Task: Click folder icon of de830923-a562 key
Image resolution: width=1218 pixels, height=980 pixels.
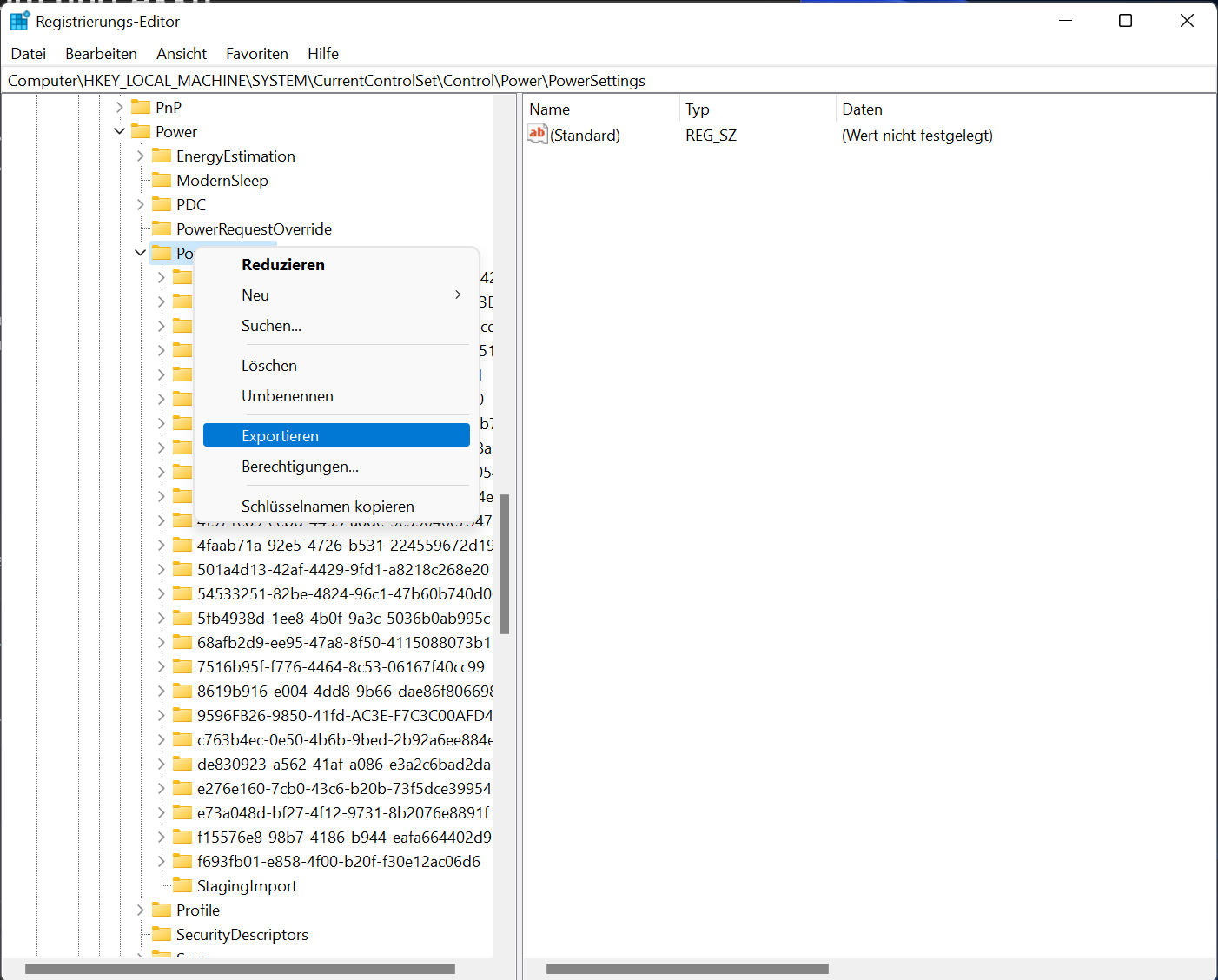Action: (182, 764)
